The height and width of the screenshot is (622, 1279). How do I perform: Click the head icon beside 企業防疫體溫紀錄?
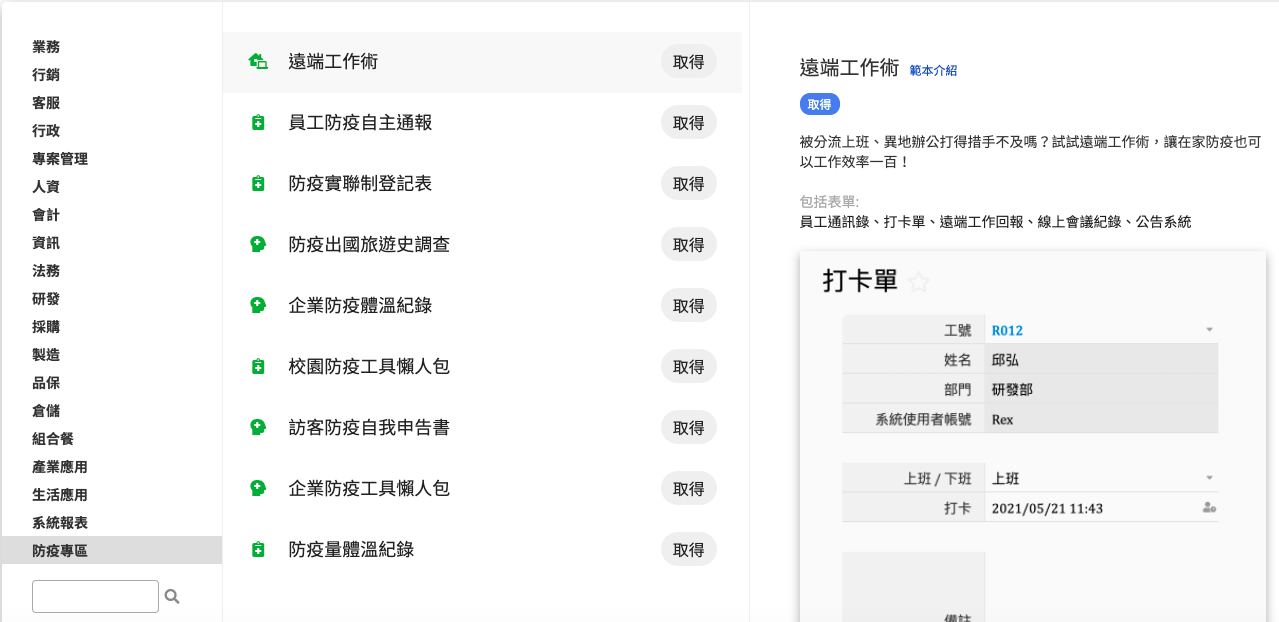point(258,306)
